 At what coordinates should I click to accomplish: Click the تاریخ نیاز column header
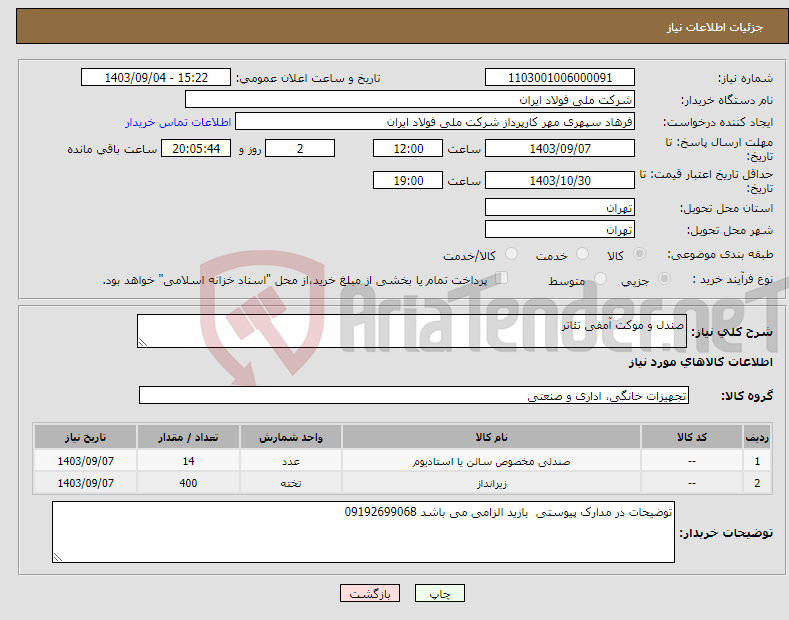(x=86, y=437)
